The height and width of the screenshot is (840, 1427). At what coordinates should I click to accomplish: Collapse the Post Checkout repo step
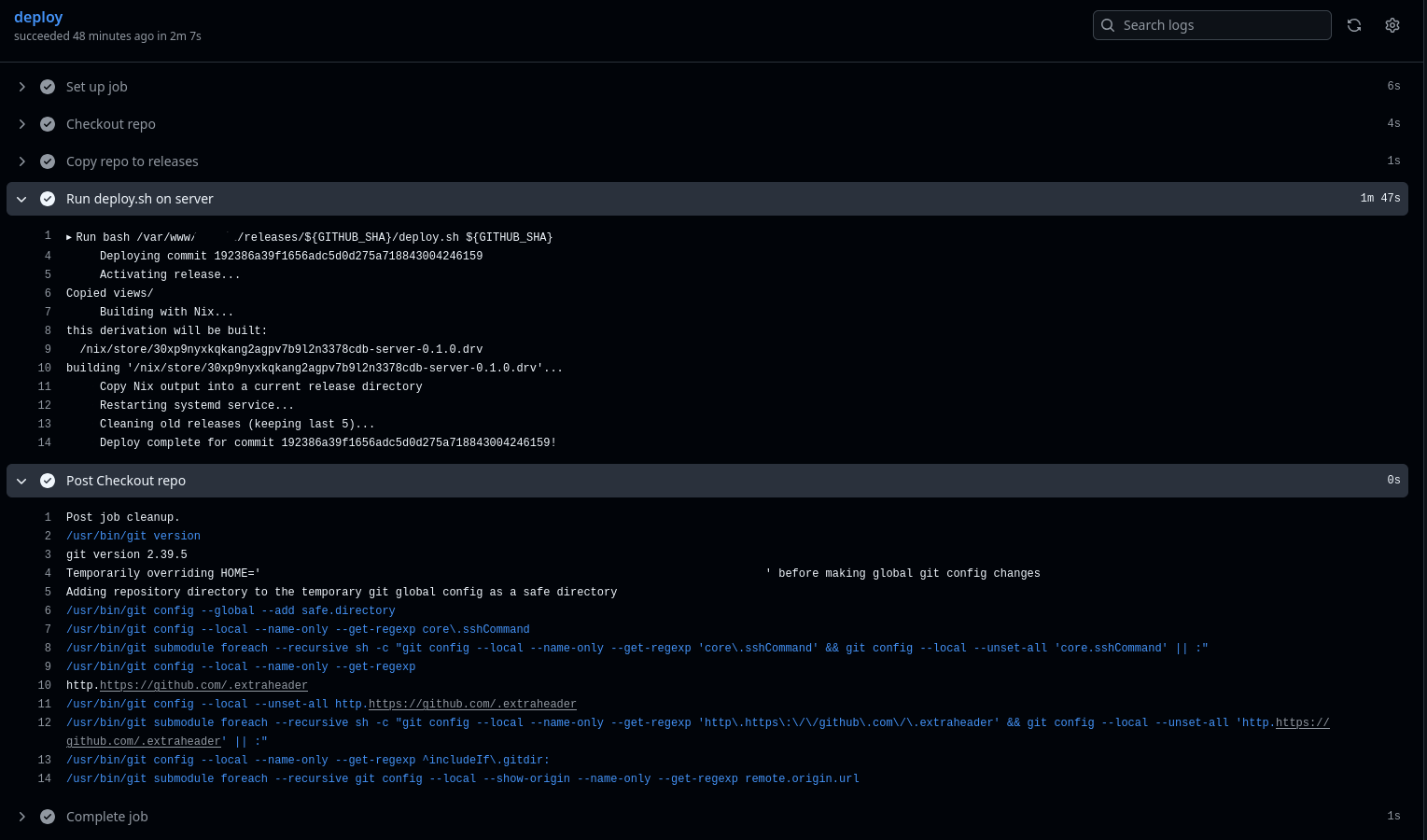click(x=21, y=480)
